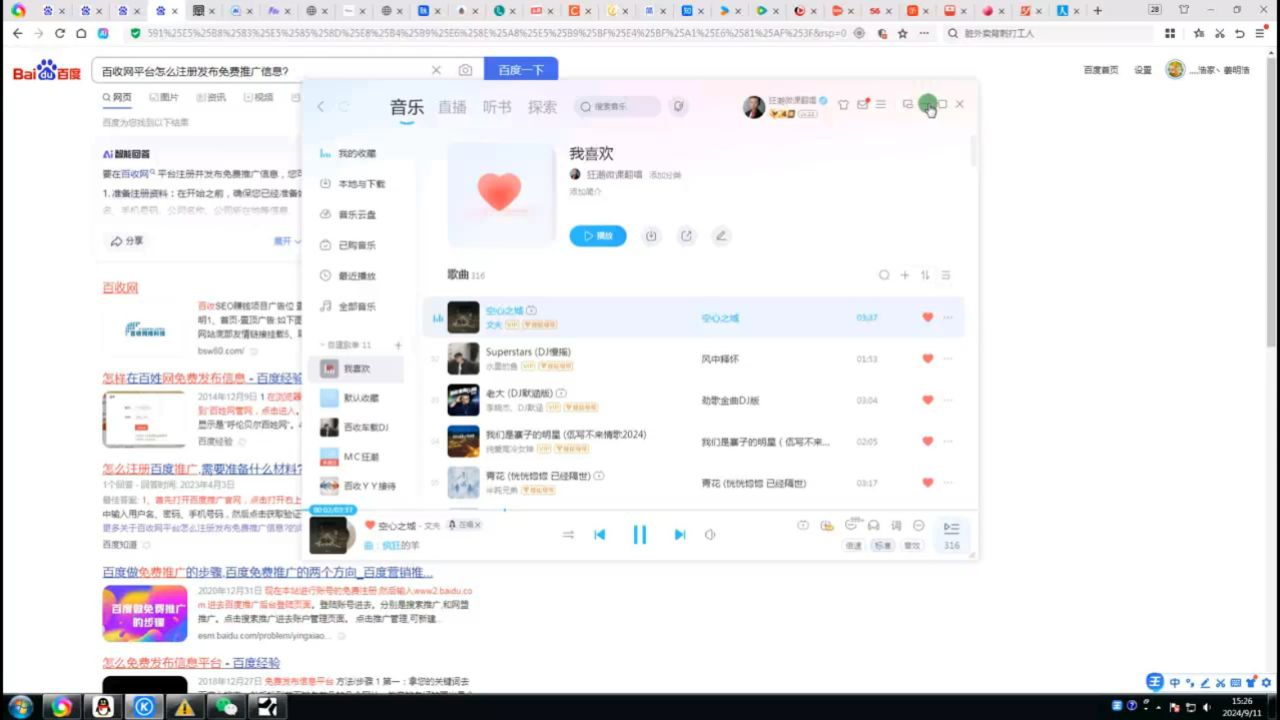
Task: Select the 默认收藏 playlist
Action: coord(361,398)
